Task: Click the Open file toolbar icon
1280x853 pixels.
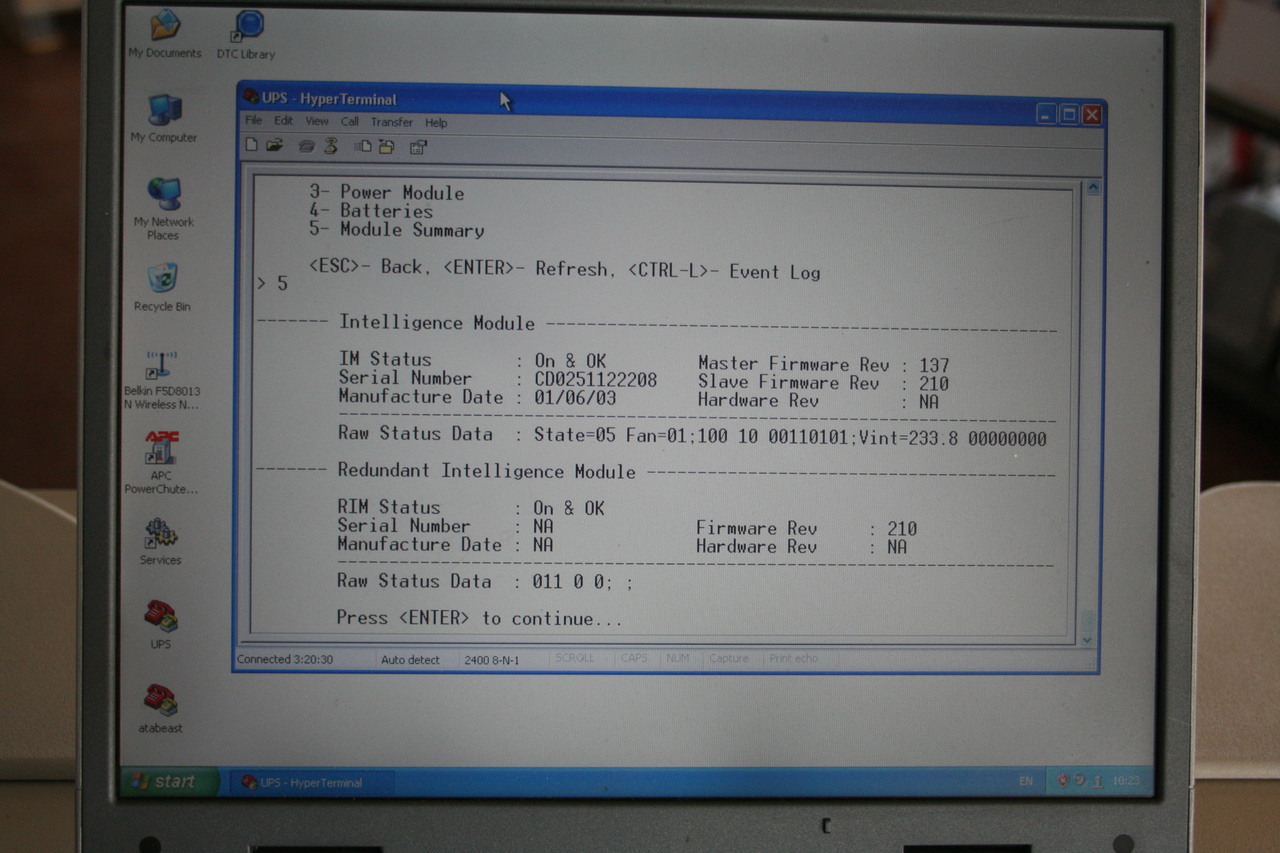Action: point(274,146)
